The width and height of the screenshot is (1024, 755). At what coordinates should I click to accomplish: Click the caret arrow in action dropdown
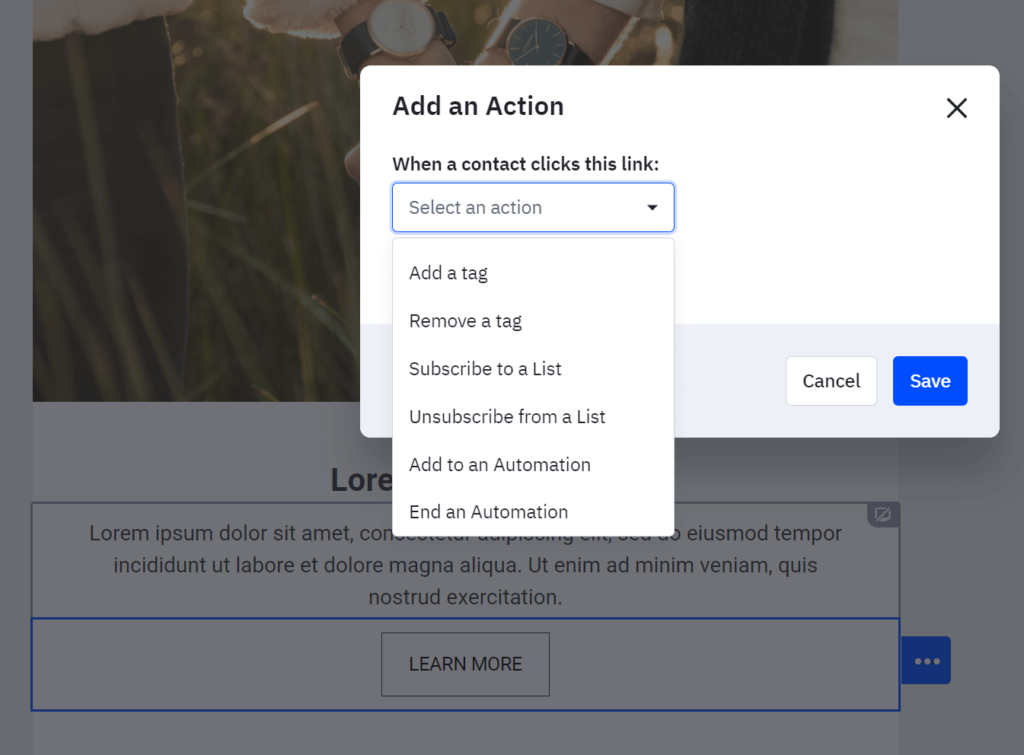point(652,208)
